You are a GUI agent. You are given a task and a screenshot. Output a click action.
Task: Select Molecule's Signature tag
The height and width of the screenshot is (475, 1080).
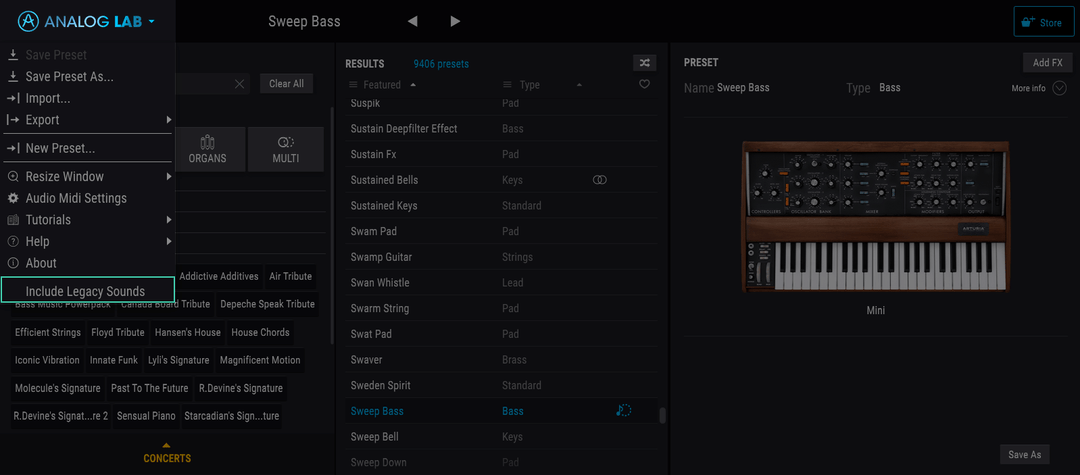pos(58,388)
